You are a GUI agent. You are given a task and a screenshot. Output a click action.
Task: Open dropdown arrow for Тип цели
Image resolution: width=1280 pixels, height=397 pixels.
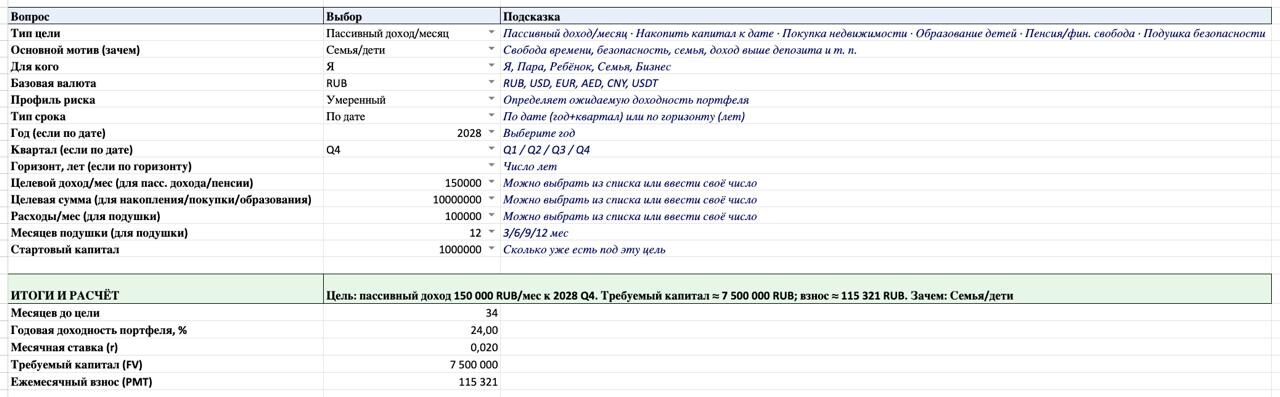coord(491,33)
